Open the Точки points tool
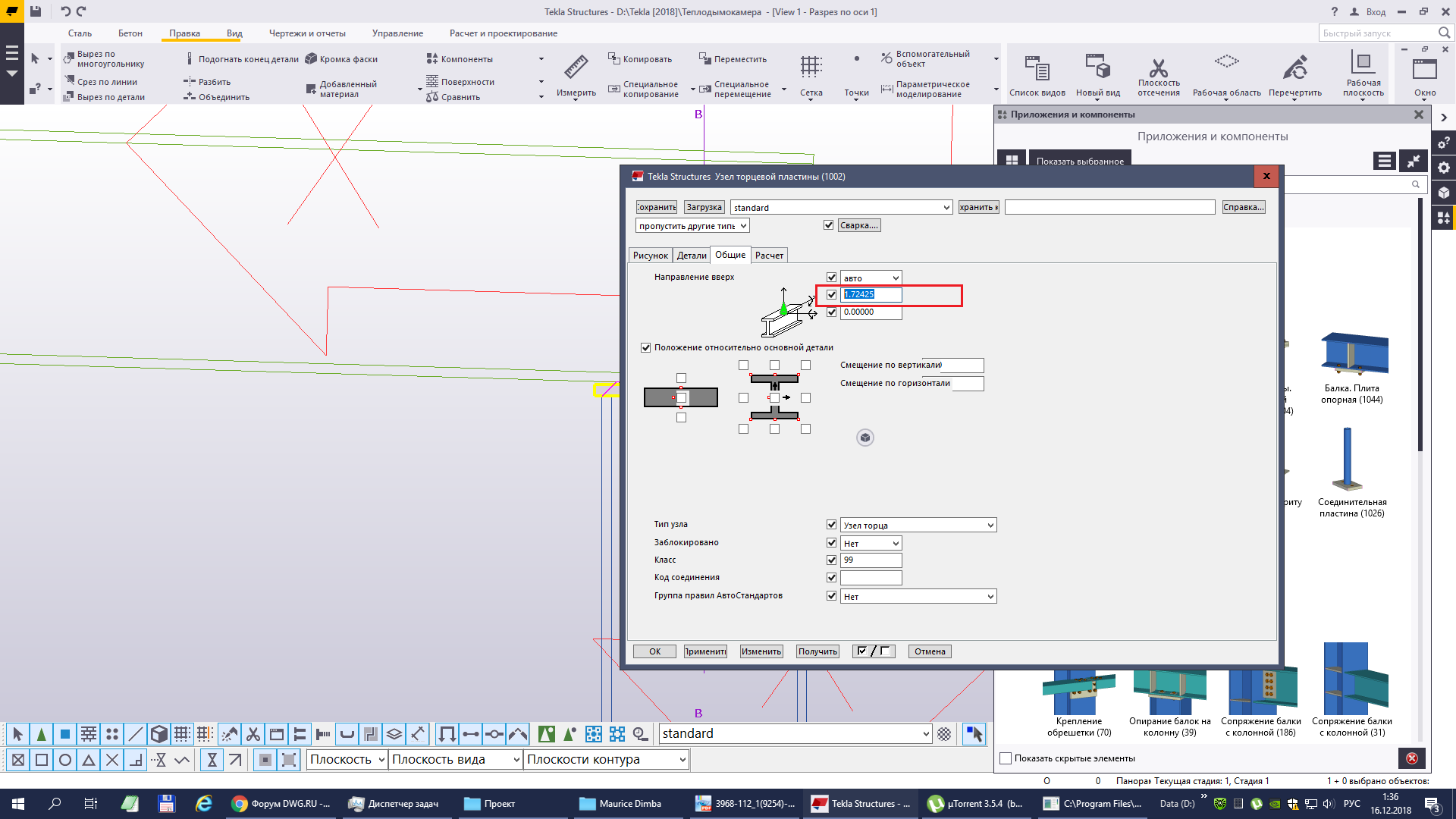This screenshot has height=819, width=1456. 857,76
